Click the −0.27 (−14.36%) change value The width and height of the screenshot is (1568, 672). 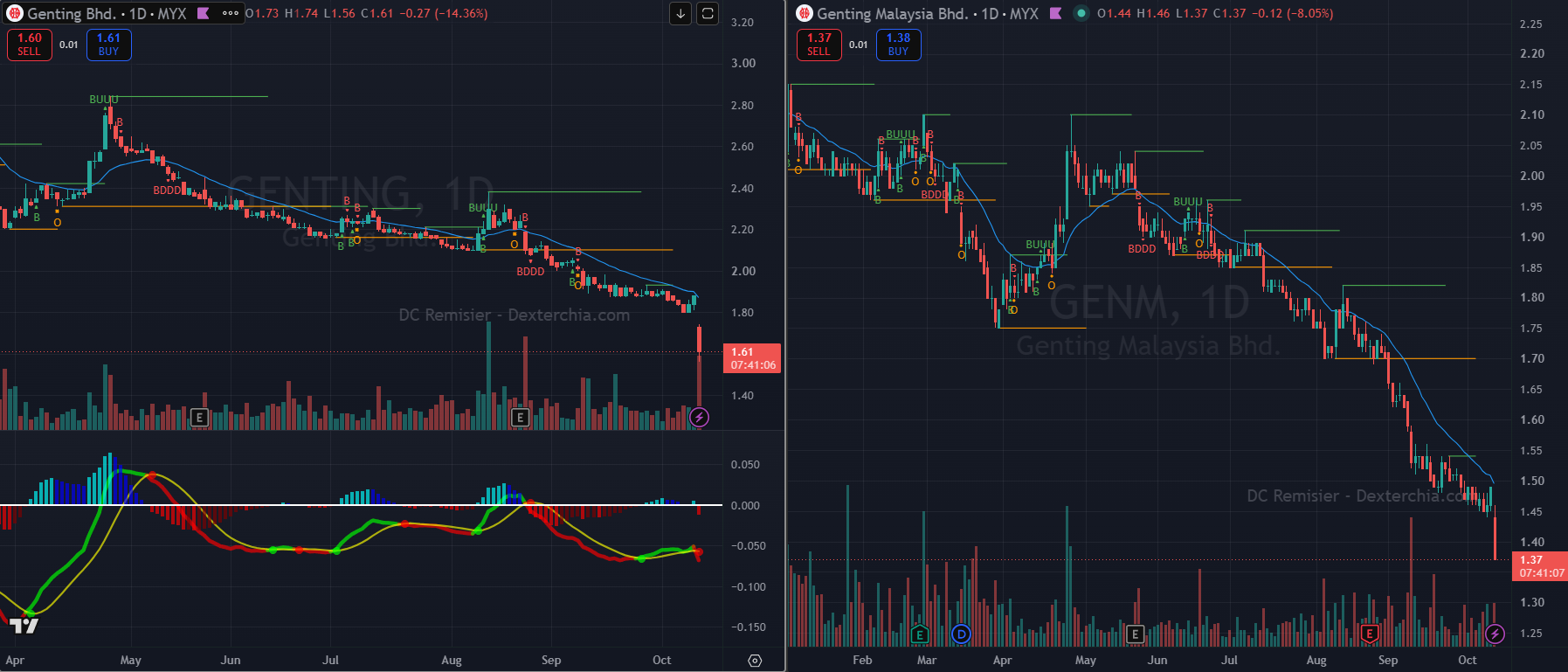[x=442, y=13]
